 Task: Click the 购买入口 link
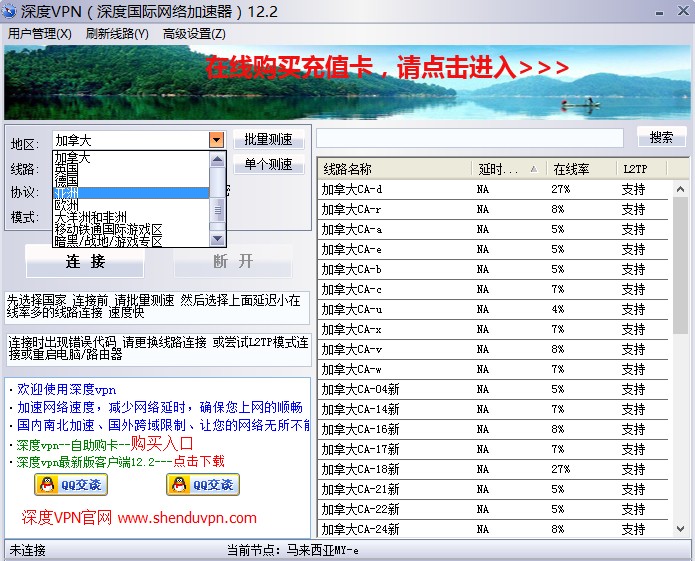point(162,443)
